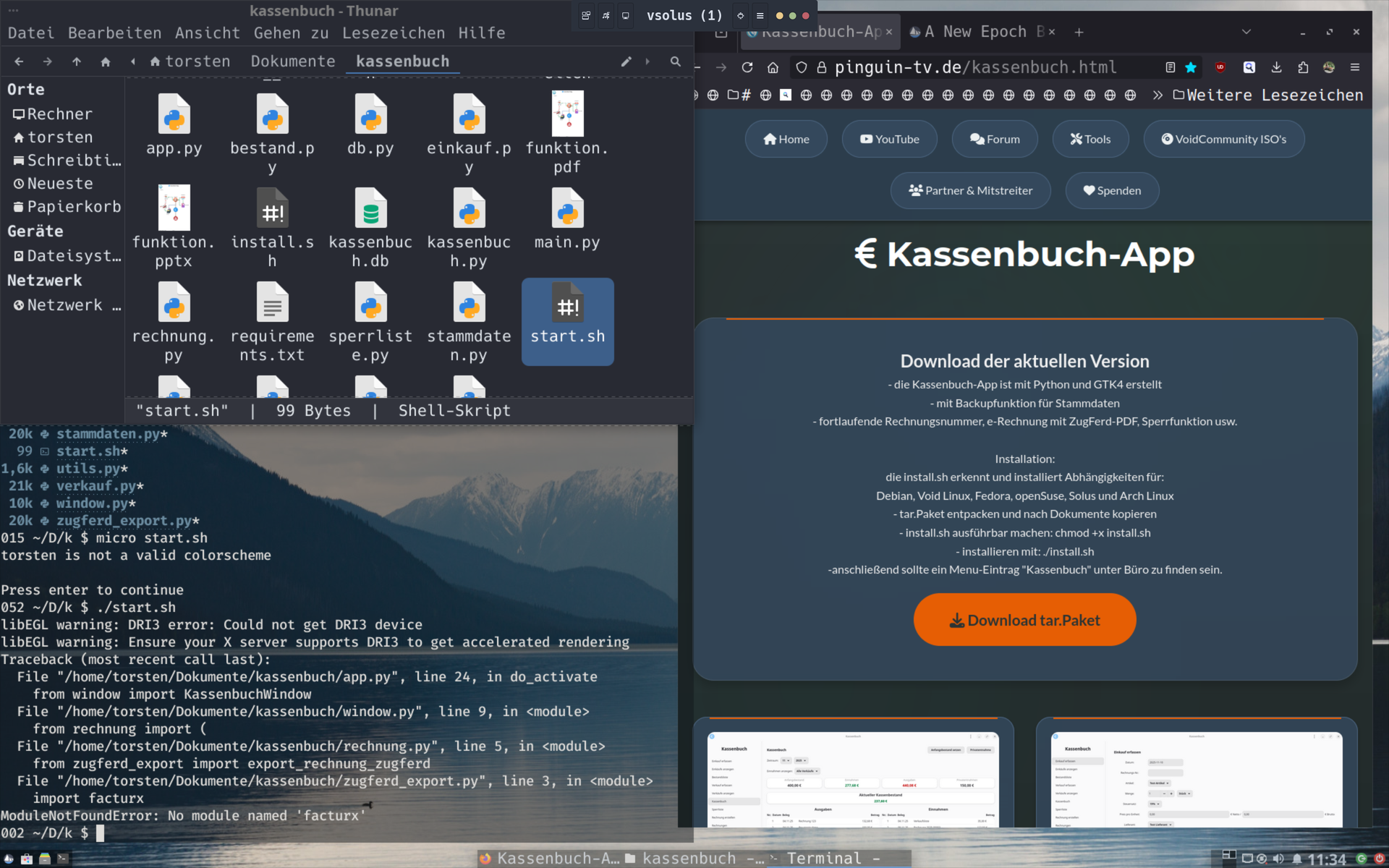Click the URL address field
This screenshot has width=1389, height=868.
tap(977, 67)
